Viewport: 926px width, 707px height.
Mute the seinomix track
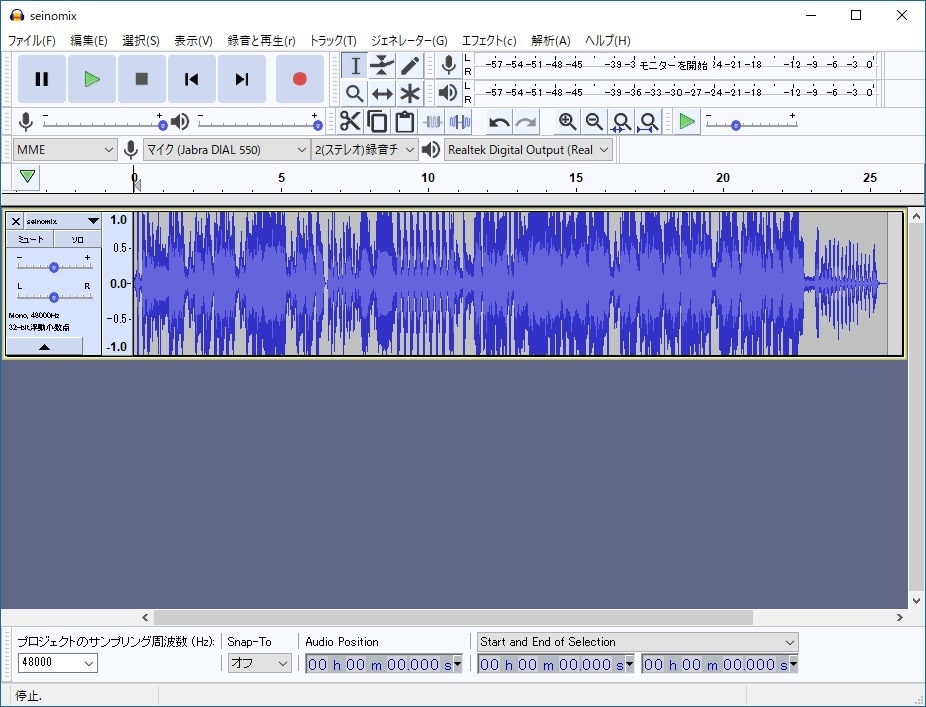click(31, 239)
